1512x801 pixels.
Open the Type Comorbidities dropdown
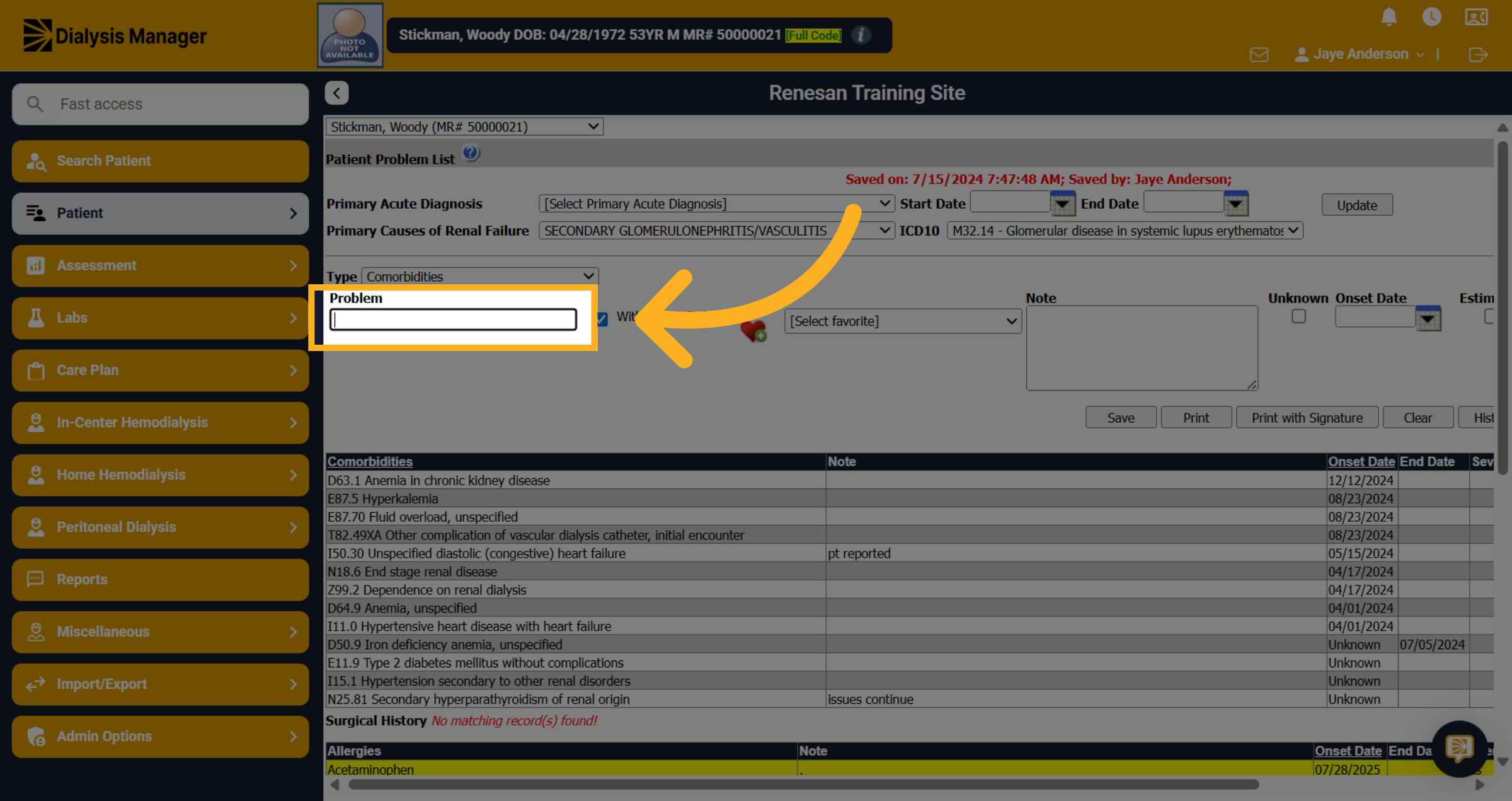point(479,277)
